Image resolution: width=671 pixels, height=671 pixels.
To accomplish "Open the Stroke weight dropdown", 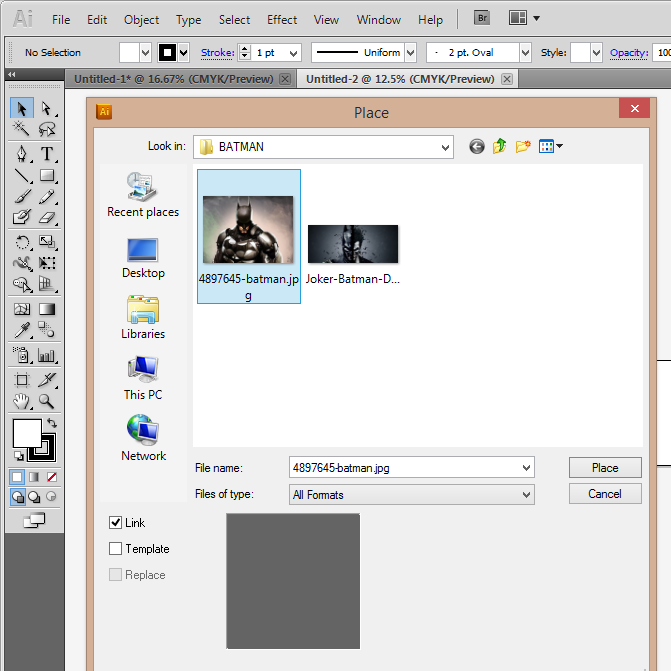I will point(293,53).
